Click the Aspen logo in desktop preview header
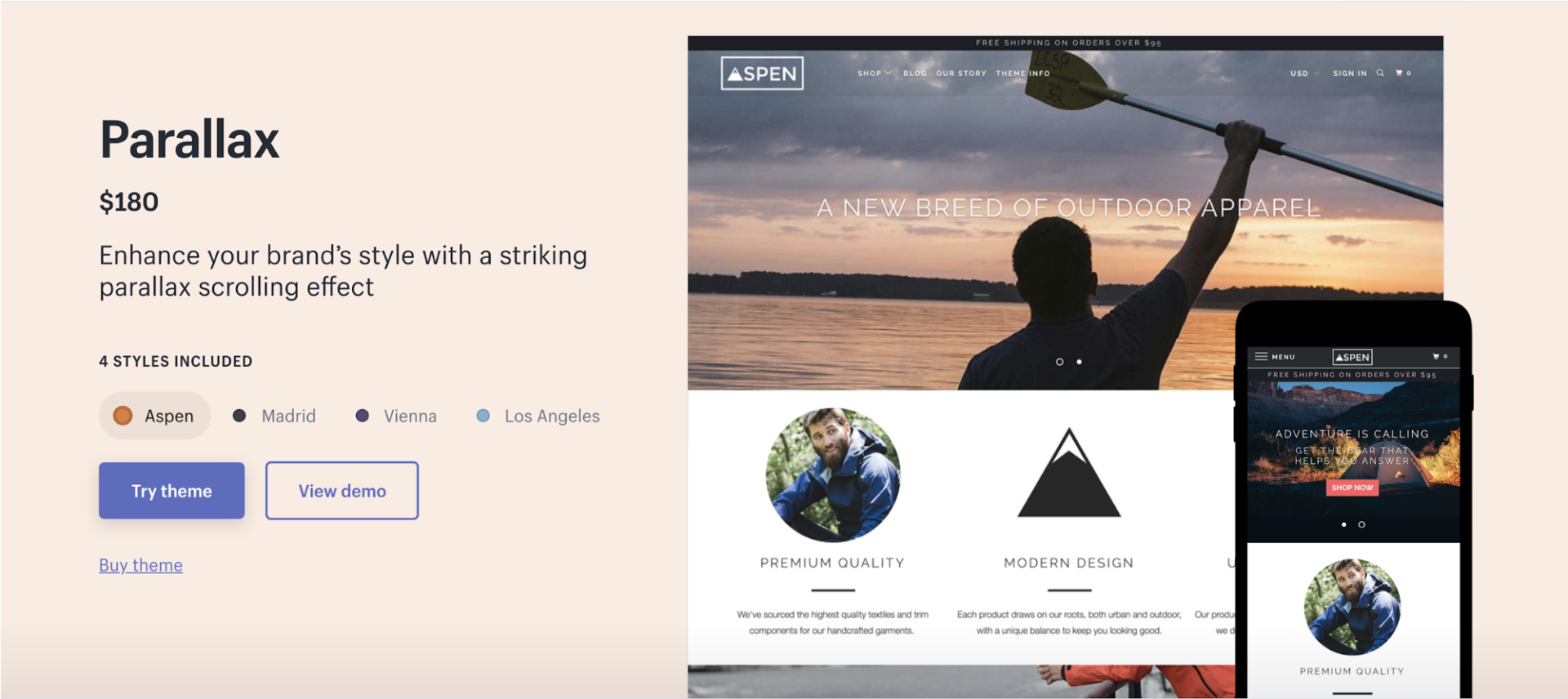 click(762, 73)
